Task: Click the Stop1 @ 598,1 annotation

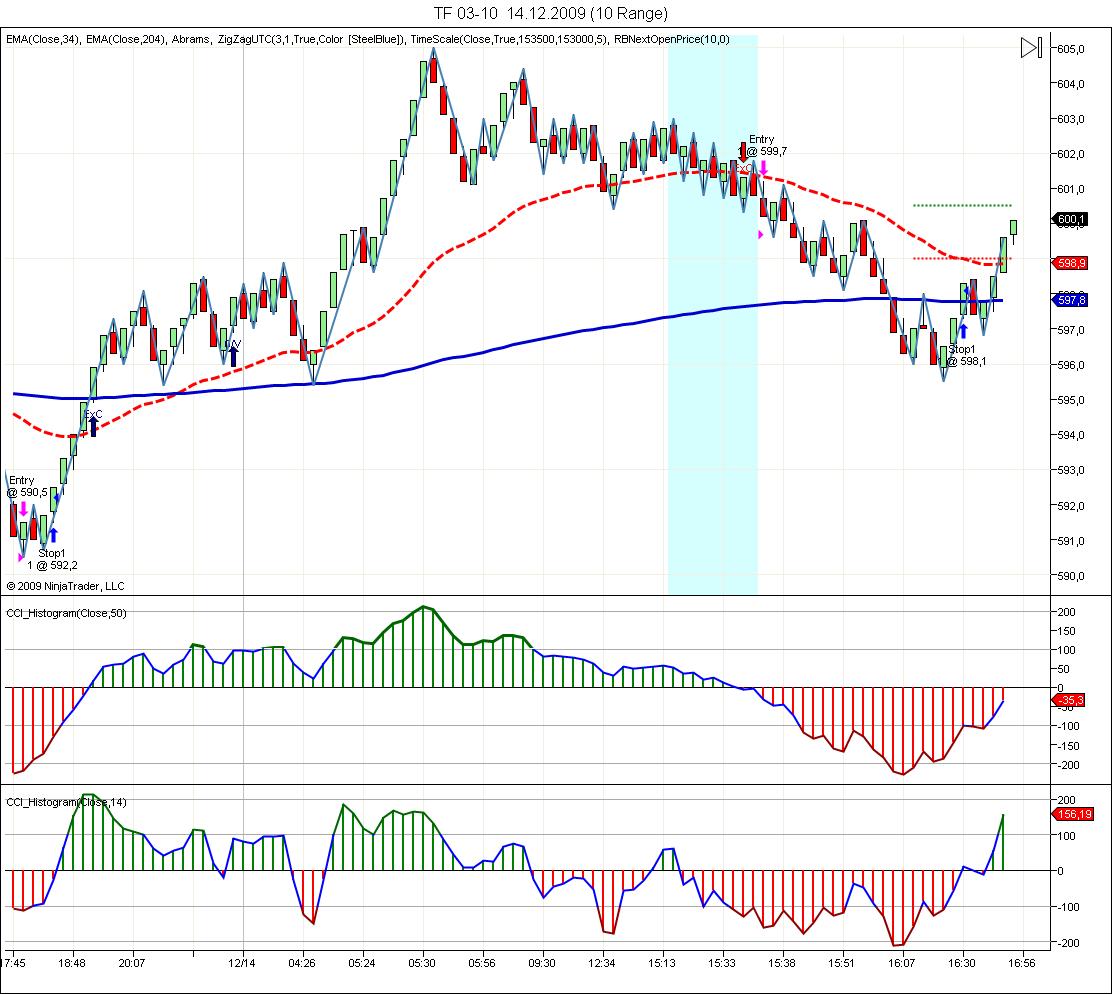Action: (963, 355)
